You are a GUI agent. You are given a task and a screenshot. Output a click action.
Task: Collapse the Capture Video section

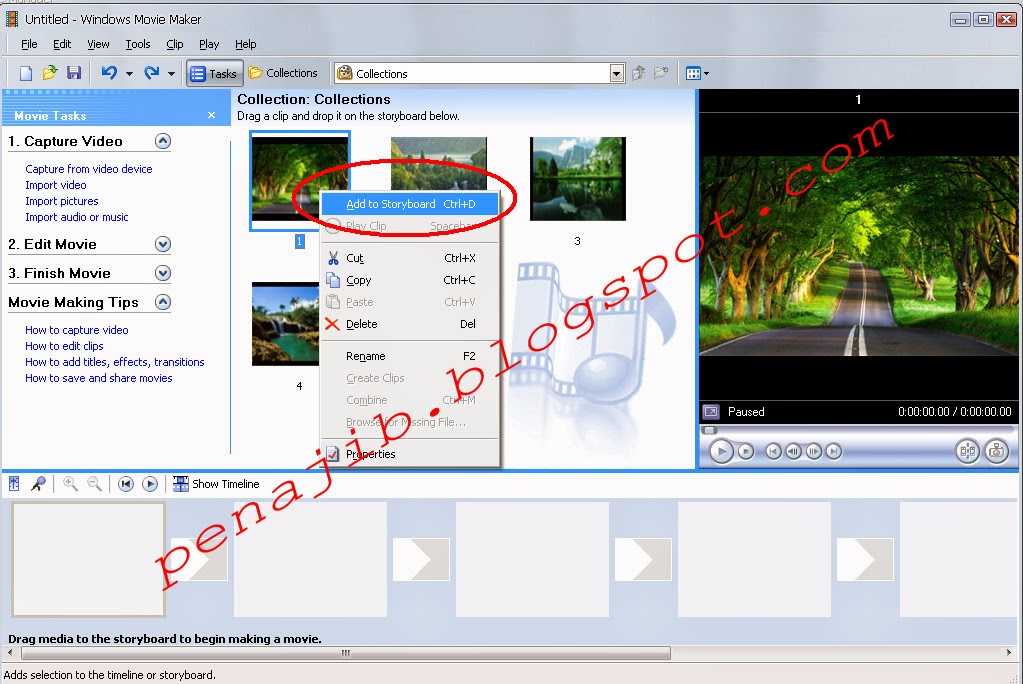(x=161, y=141)
